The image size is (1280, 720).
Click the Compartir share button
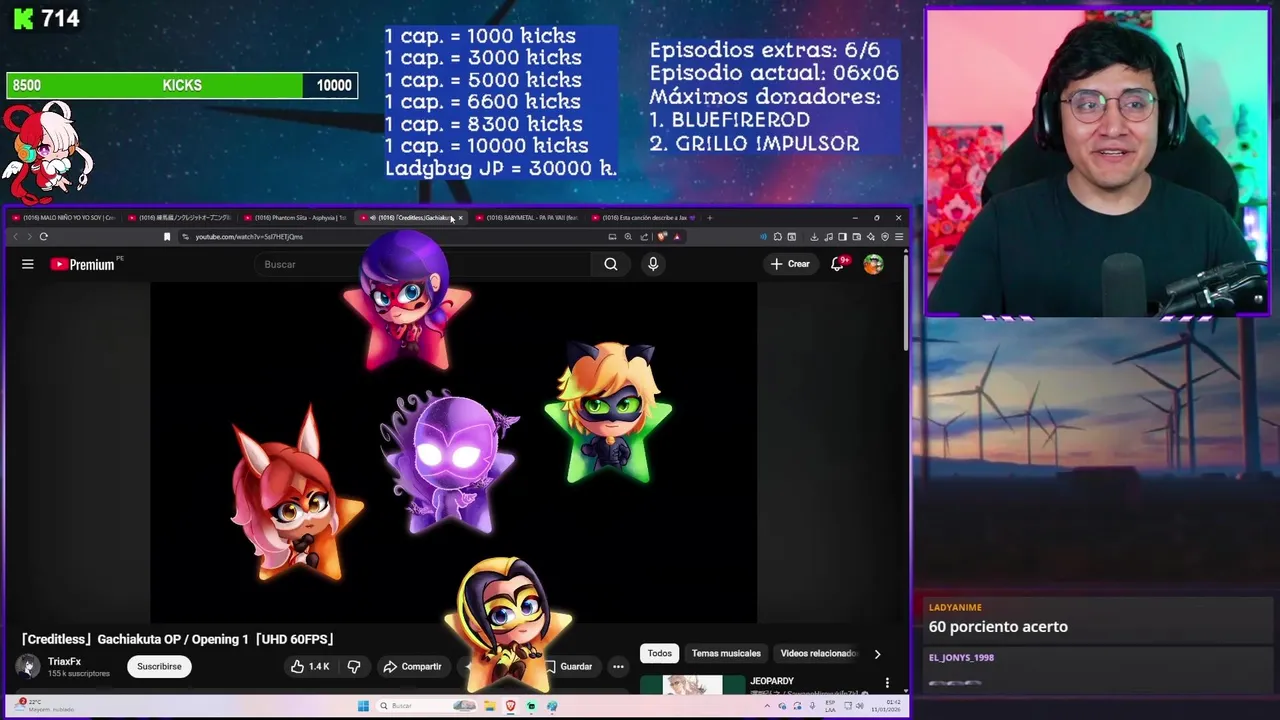412,666
